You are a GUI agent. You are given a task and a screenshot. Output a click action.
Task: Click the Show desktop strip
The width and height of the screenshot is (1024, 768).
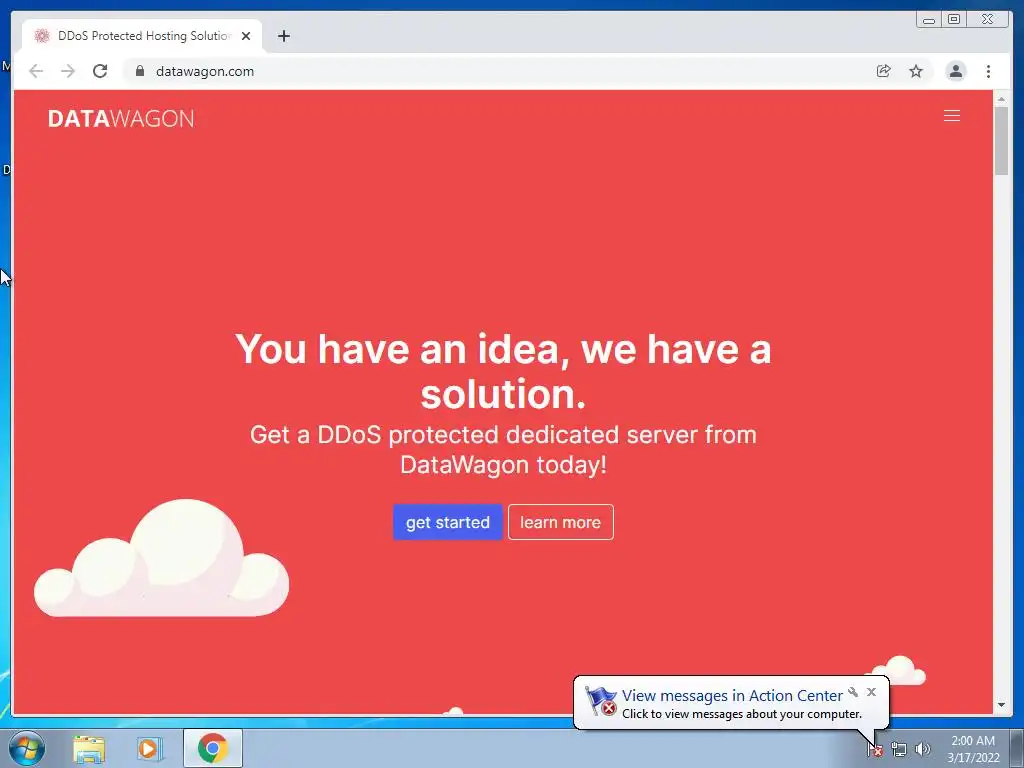[x=1017, y=748]
